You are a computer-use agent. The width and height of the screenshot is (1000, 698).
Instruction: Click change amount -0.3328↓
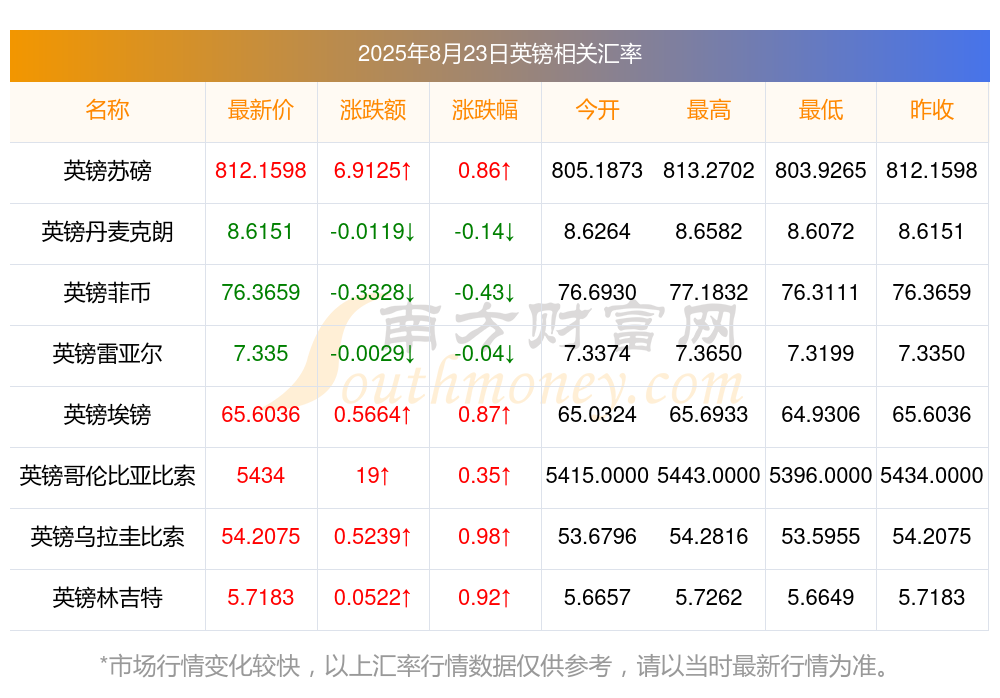point(372,292)
